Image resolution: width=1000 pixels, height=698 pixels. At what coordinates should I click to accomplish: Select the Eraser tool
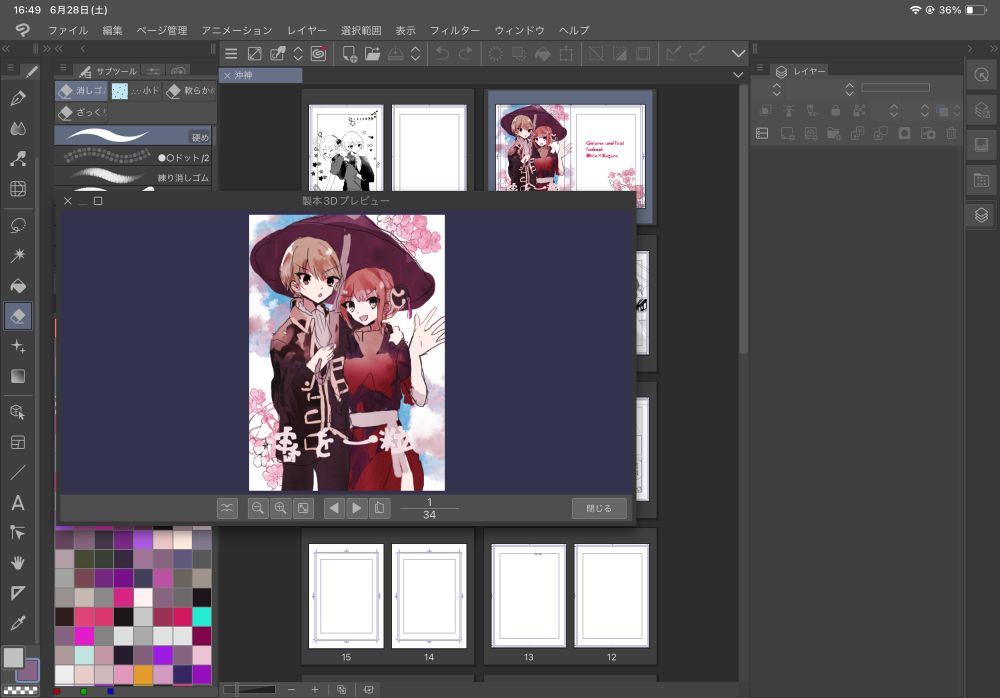[18, 316]
